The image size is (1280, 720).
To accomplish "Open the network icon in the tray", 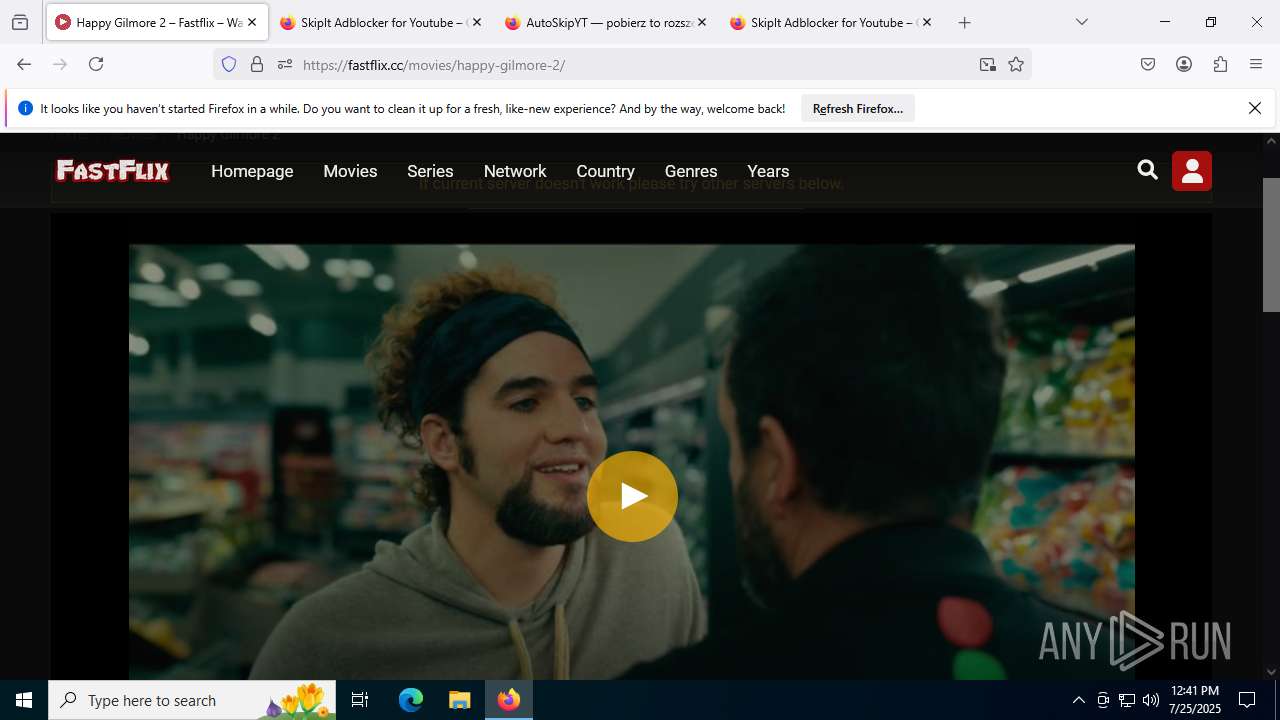I will 1126,700.
